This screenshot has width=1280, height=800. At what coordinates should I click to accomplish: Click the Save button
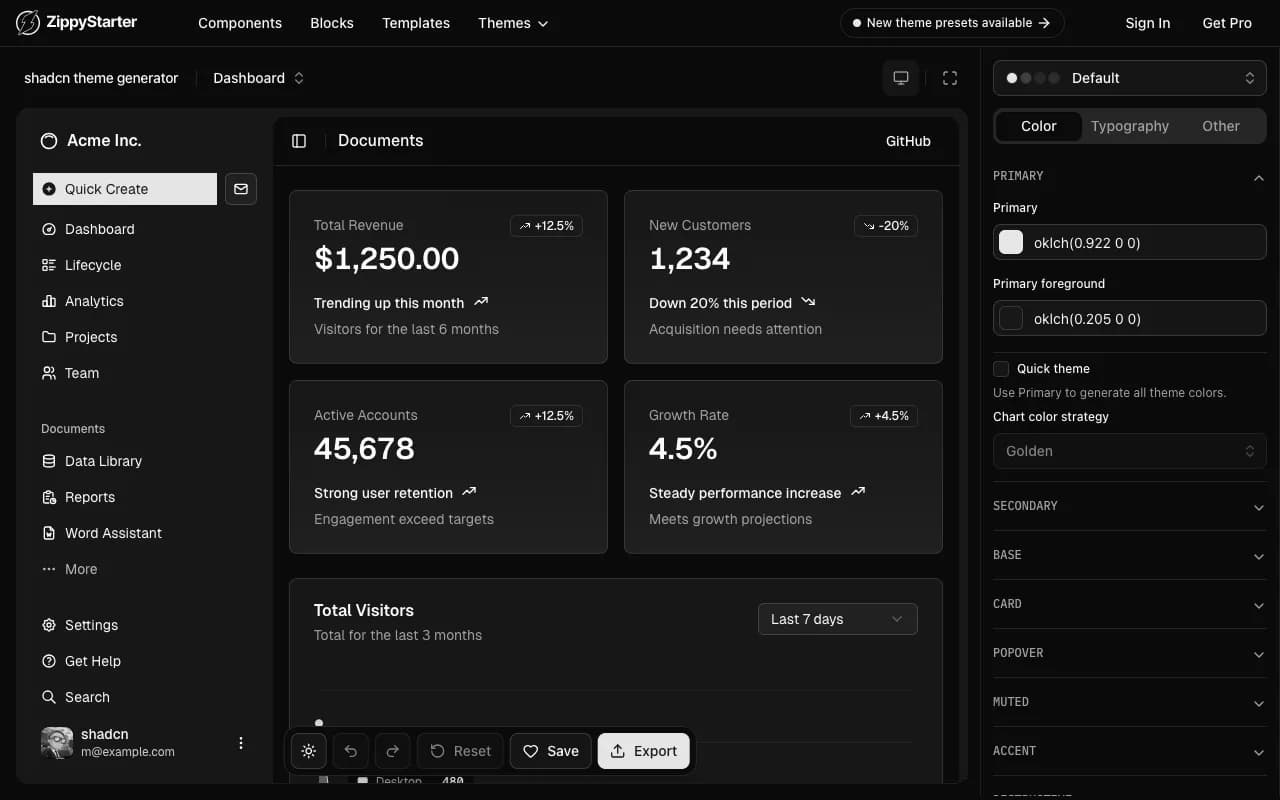tap(550, 751)
